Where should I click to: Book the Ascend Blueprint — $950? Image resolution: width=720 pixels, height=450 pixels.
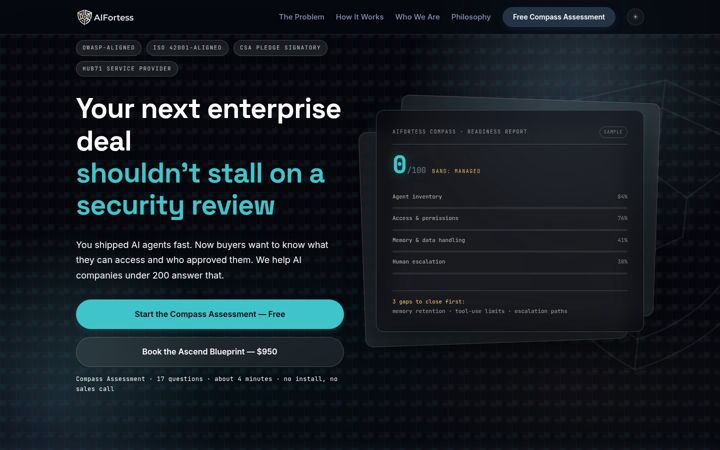click(x=210, y=352)
